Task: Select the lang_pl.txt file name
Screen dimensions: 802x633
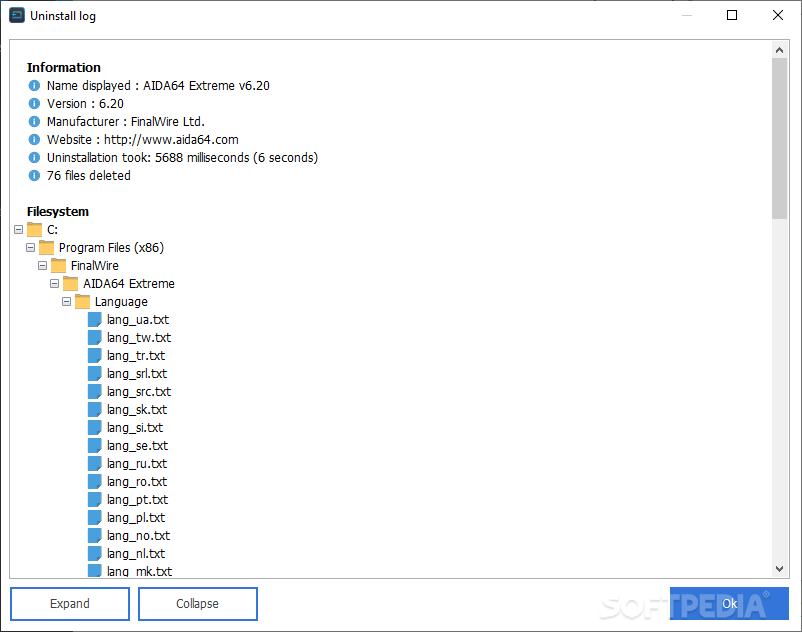Action: pos(136,517)
